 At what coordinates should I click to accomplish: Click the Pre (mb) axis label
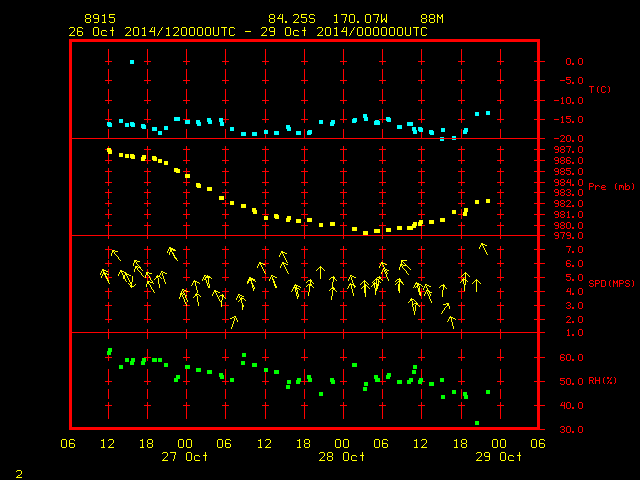pos(611,187)
